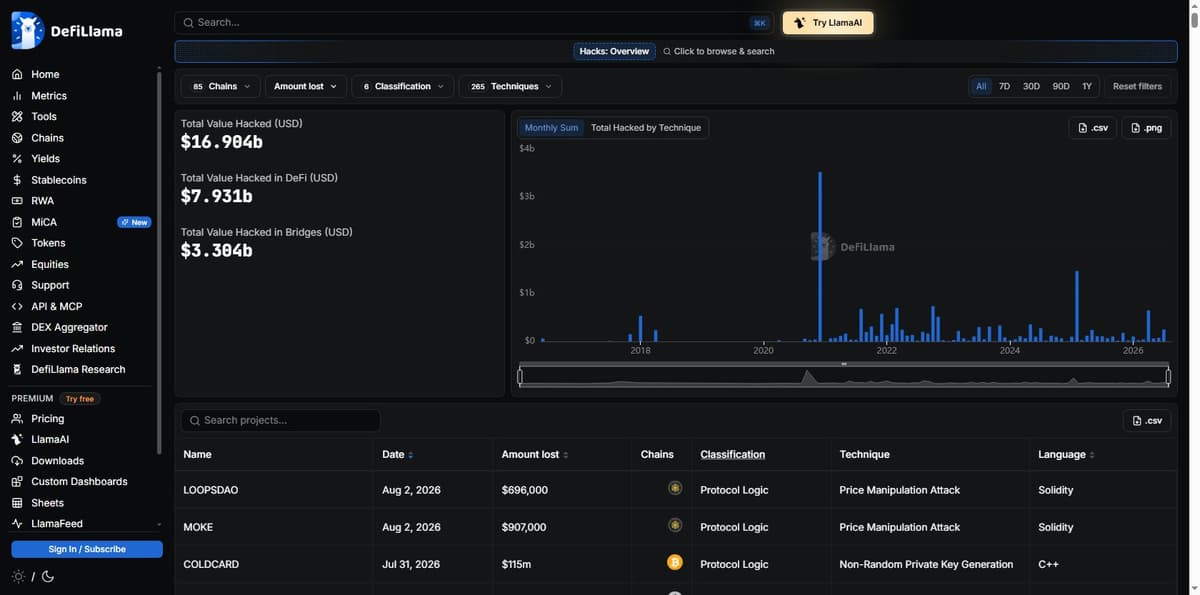Download chart data as .csv
1200x595 pixels.
1092,128
